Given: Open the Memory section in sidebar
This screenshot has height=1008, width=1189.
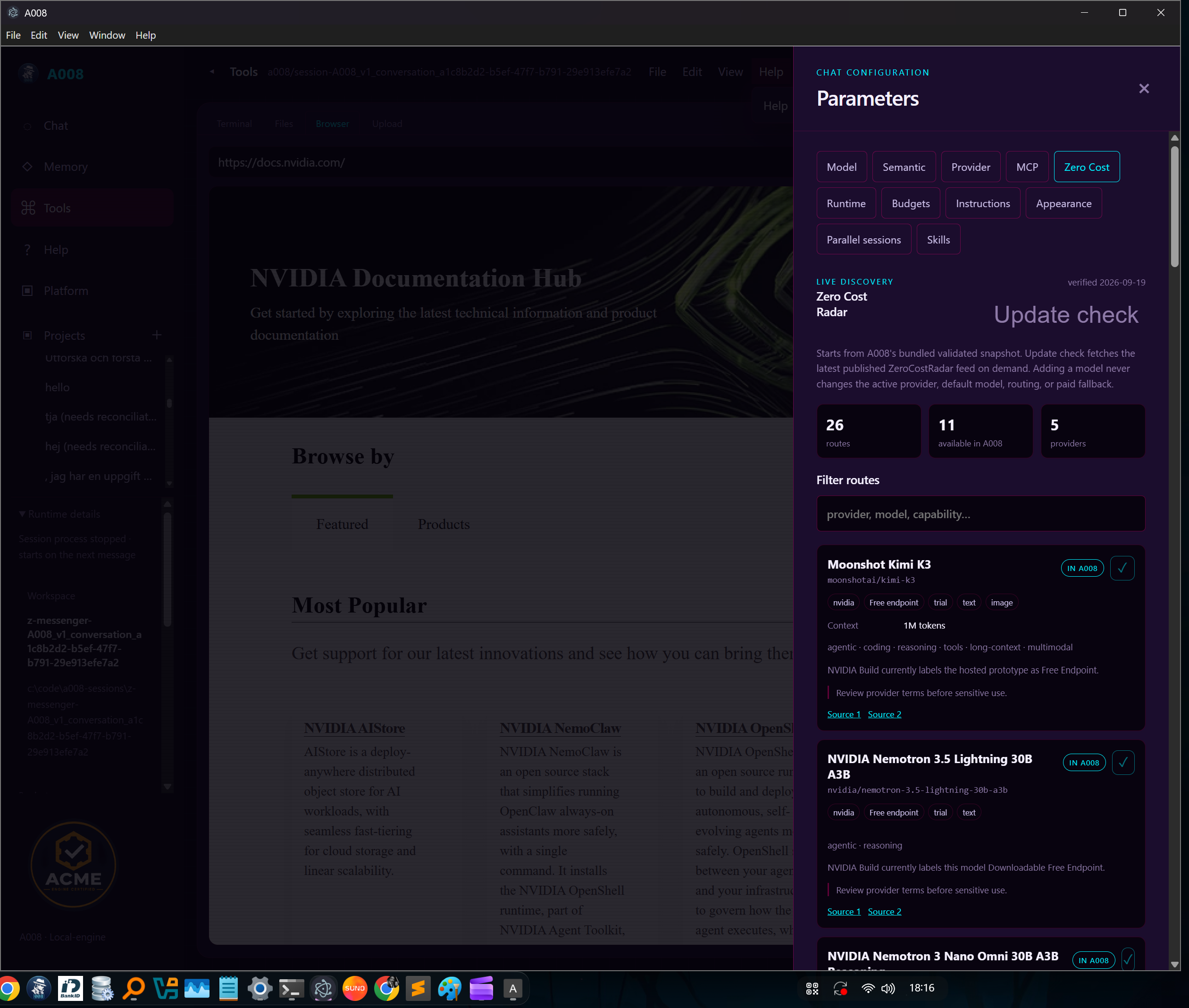Looking at the screenshot, I should tap(66, 167).
